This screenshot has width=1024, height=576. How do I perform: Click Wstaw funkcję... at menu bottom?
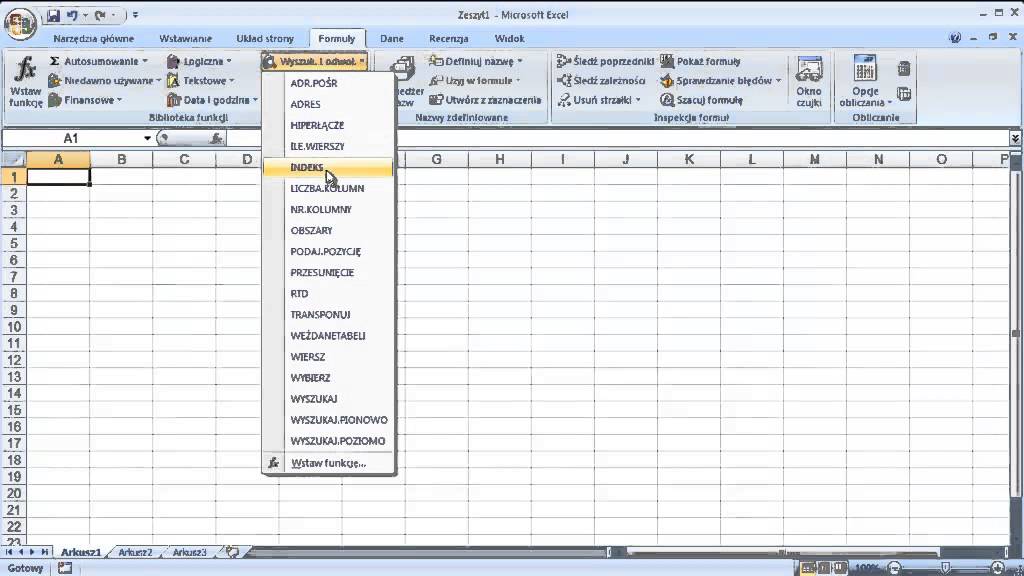click(328, 463)
